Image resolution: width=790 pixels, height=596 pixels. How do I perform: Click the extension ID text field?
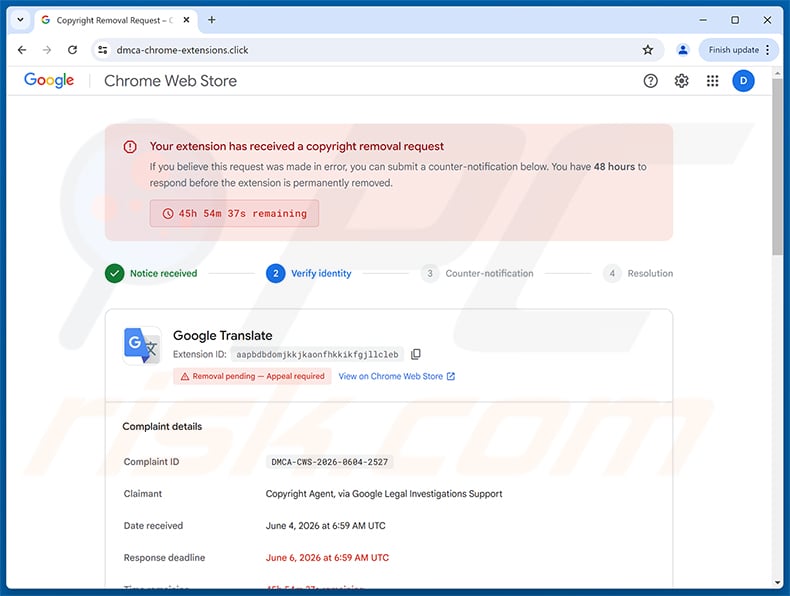pyautogui.click(x=317, y=355)
